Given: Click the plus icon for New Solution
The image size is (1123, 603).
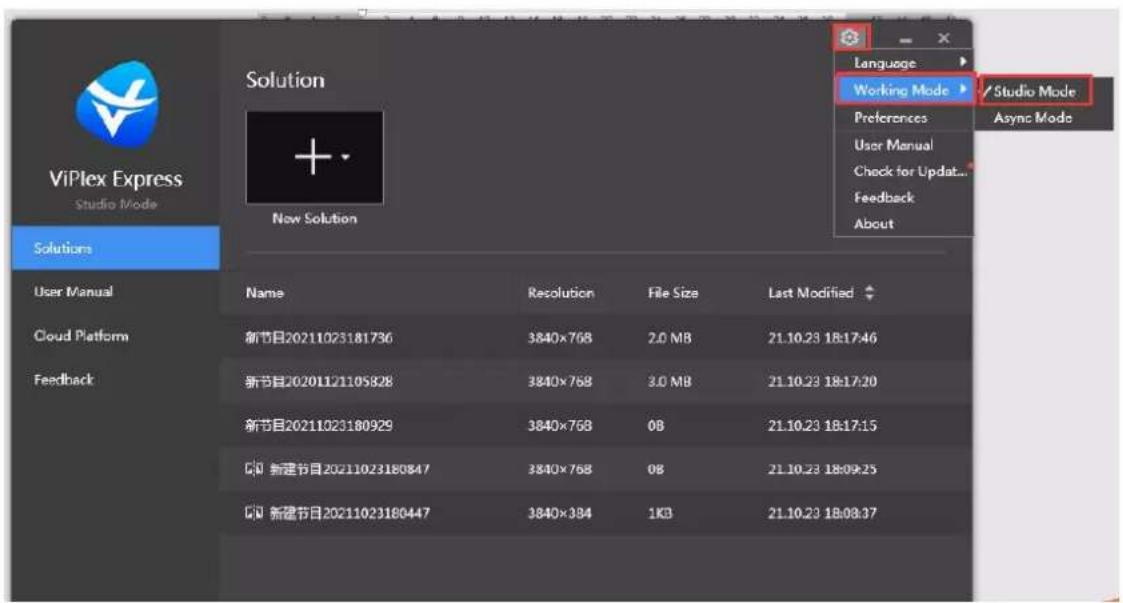Looking at the screenshot, I should [x=313, y=156].
